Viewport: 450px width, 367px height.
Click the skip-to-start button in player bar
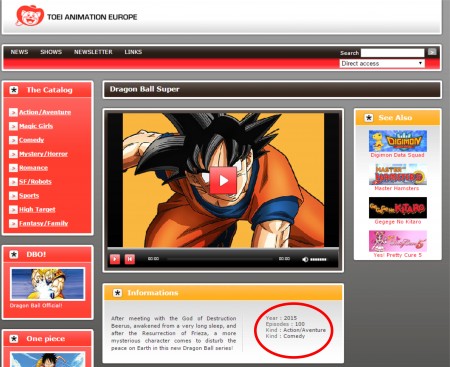130,259
